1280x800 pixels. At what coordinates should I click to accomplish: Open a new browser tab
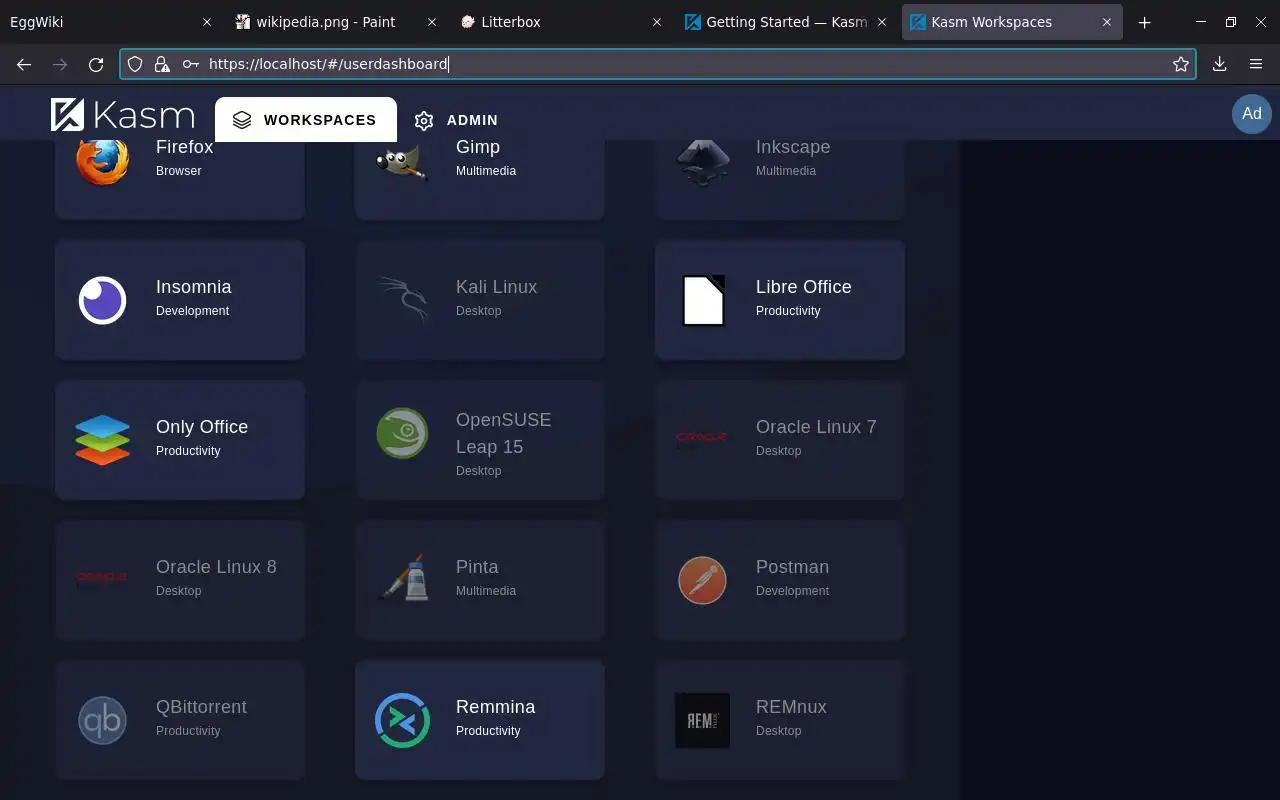coord(1145,22)
